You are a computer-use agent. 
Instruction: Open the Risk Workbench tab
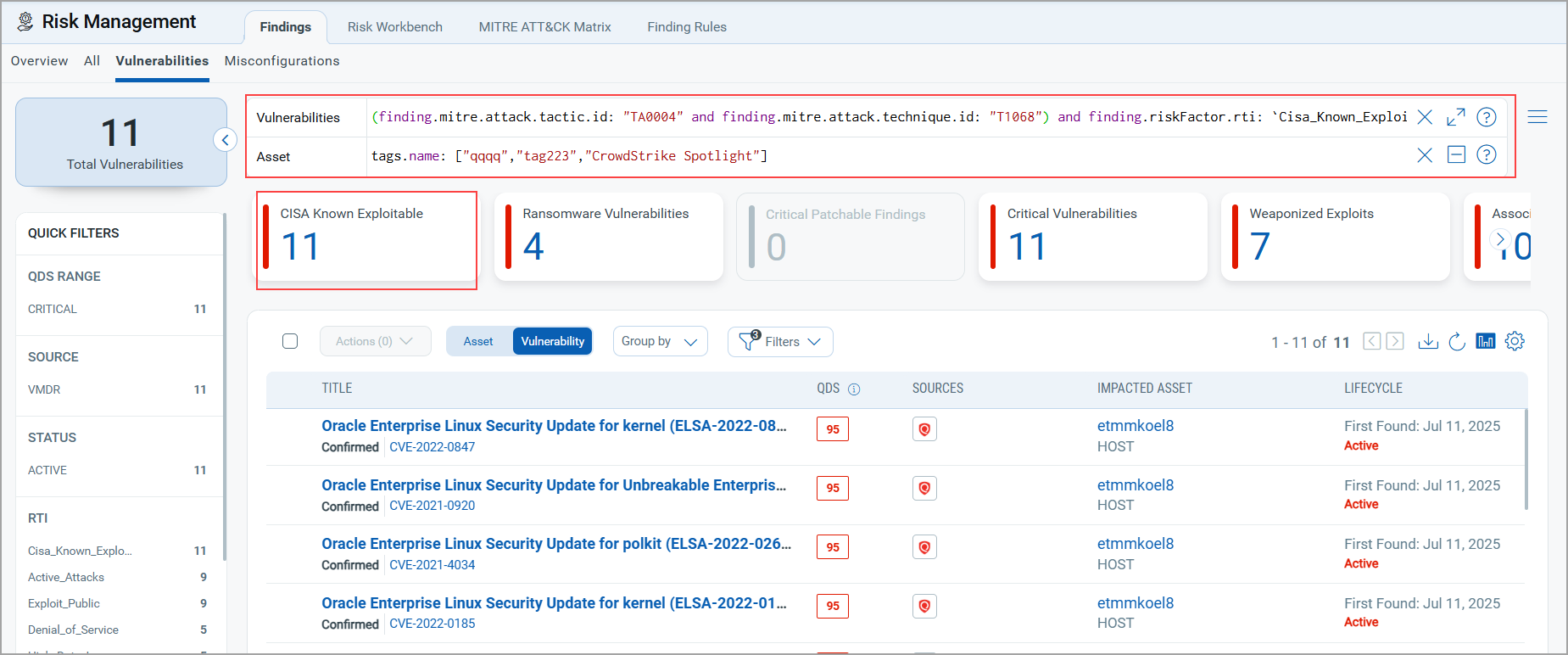tap(395, 27)
